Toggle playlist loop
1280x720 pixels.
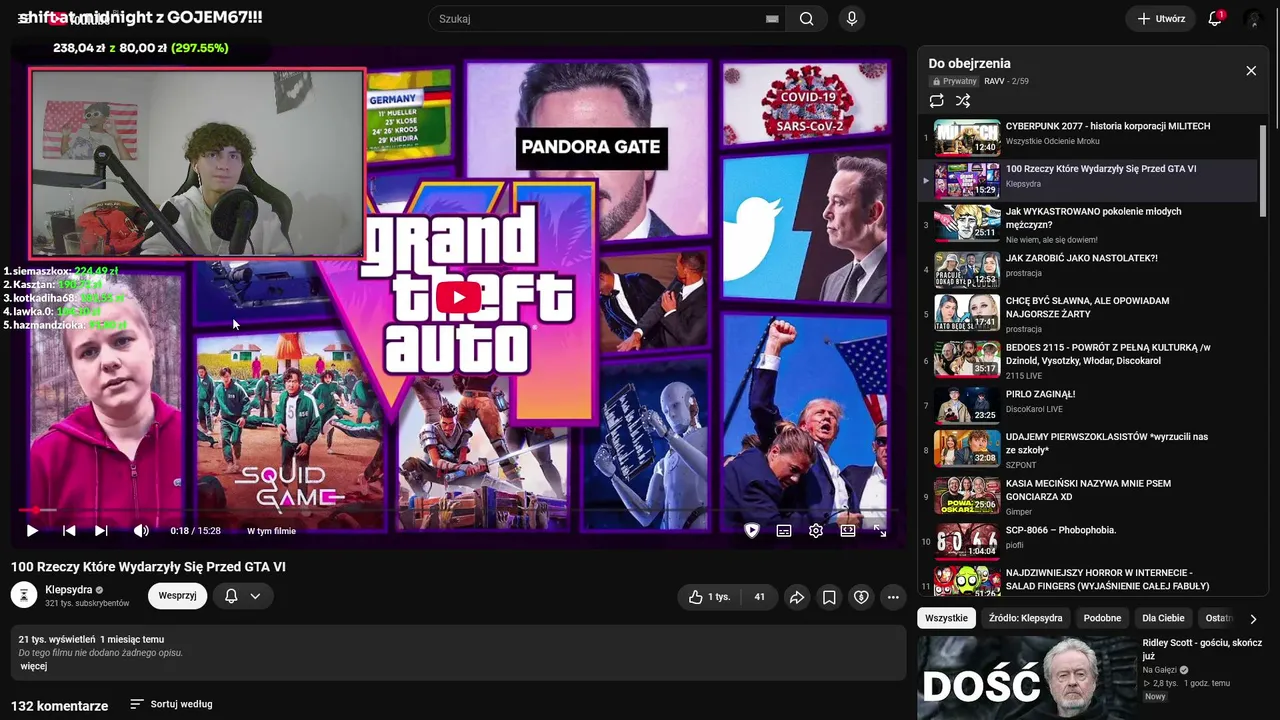point(936,101)
